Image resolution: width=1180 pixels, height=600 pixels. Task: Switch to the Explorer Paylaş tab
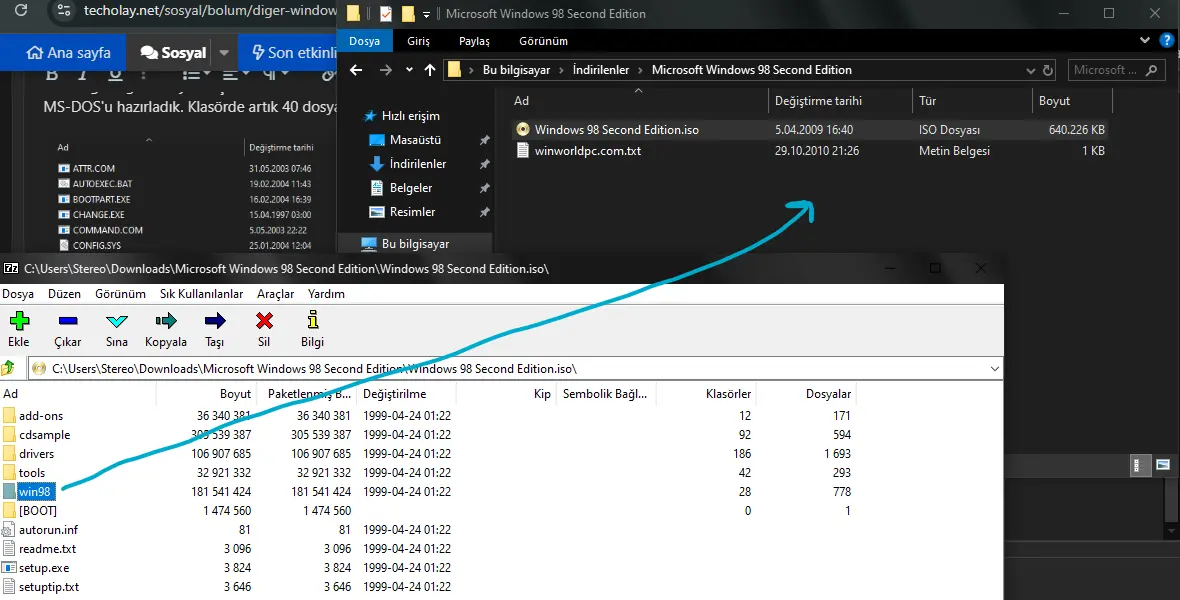tap(474, 41)
